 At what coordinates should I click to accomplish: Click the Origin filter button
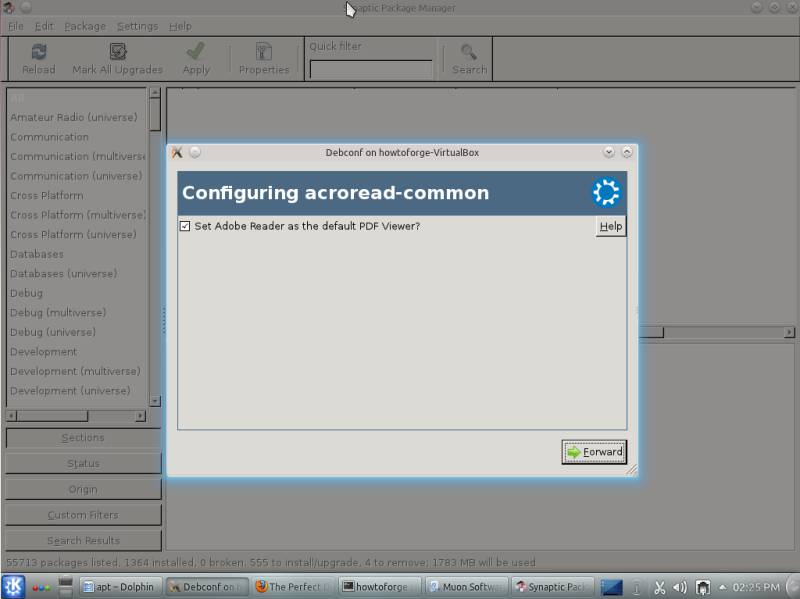click(x=83, y=489)
